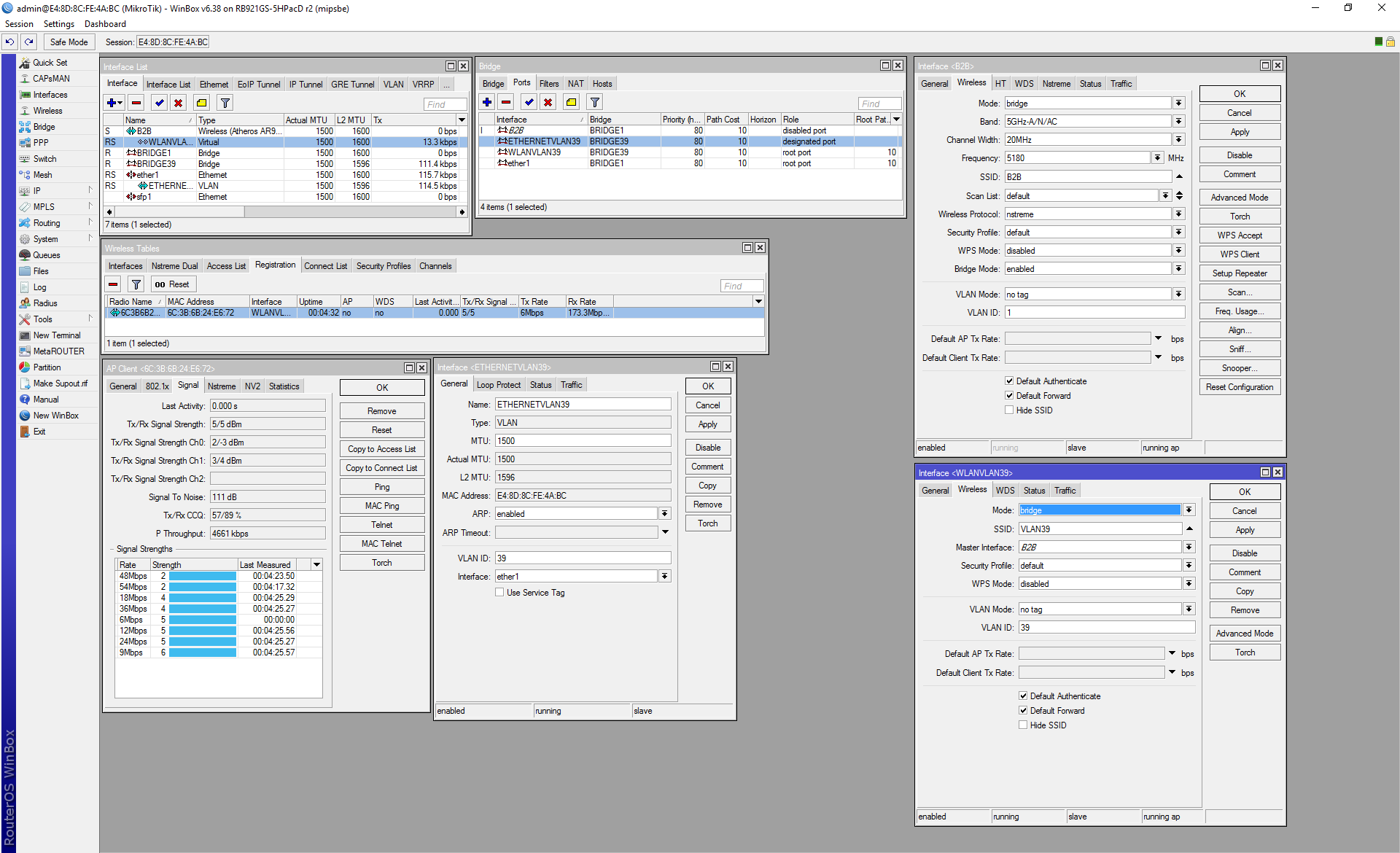Screen dimensions: 1400x853
Task: Click the yellow comment icon in Bridge toolbar
Action: point(572,102)
